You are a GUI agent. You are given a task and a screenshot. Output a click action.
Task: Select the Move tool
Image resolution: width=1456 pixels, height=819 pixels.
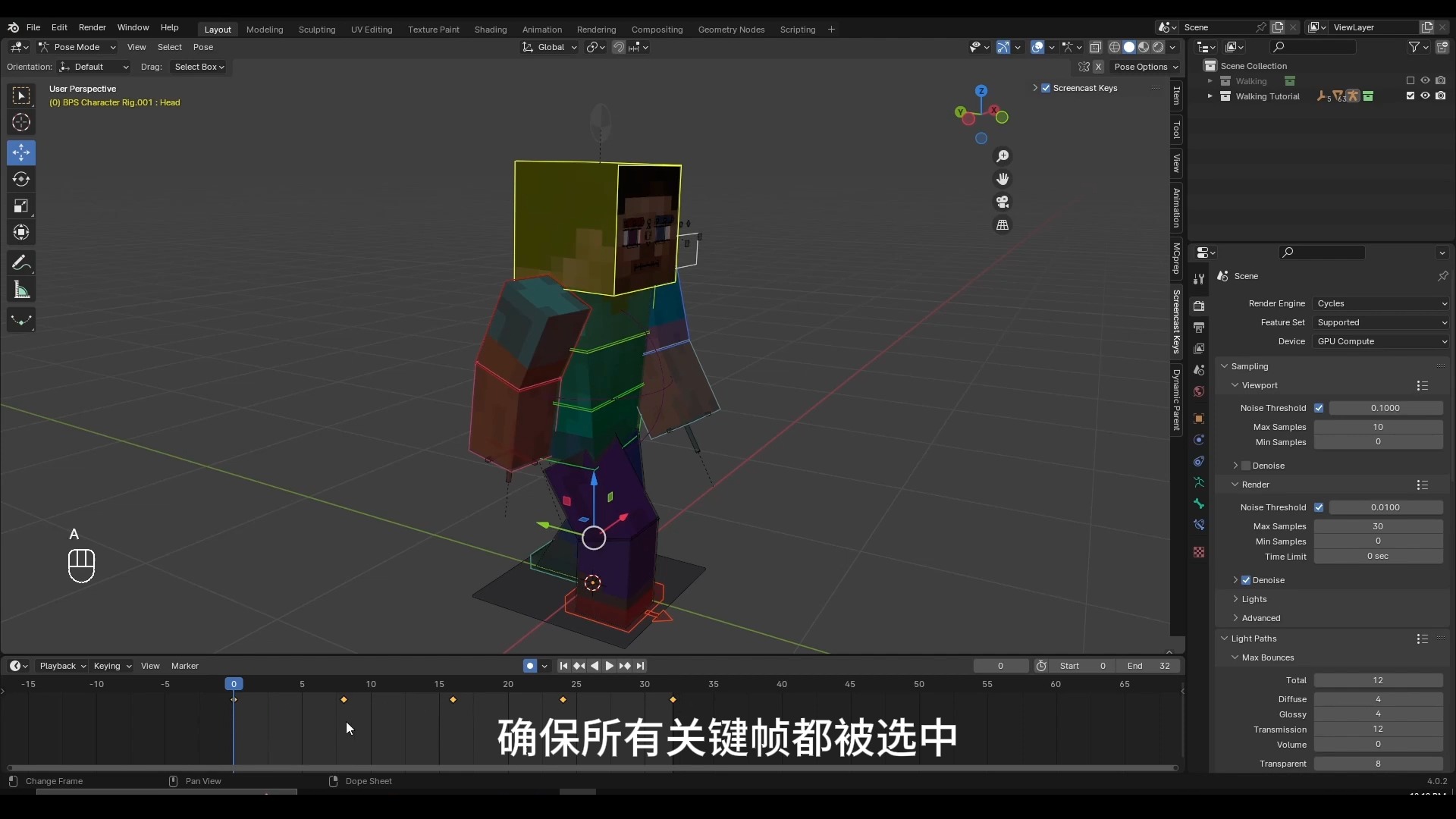pyautogui.click(x=21, y=152)
